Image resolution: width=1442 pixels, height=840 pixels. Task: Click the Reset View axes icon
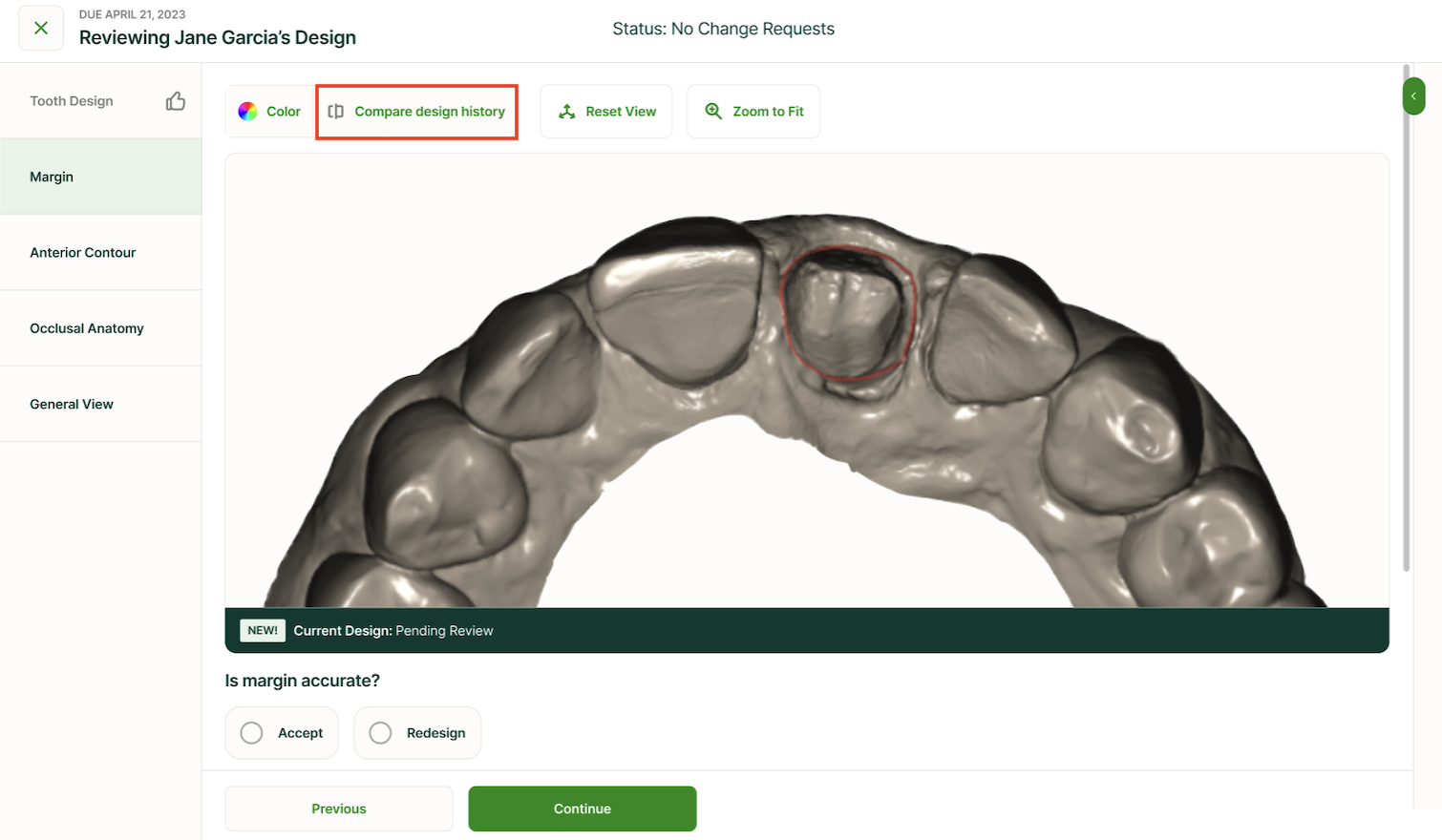coord(567,112)
